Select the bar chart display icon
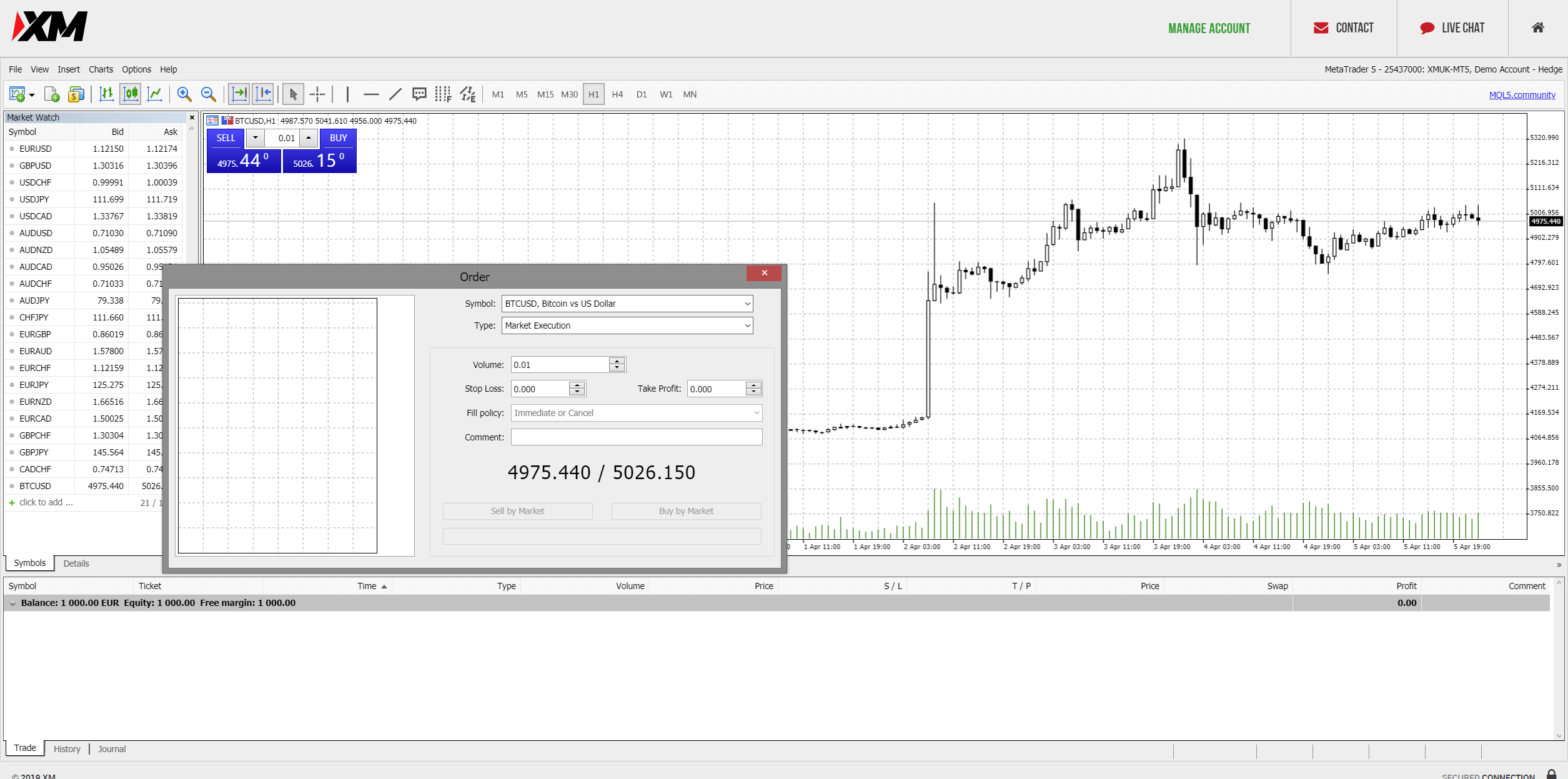The width and height of the screenshot is (1568, 779). pyautogui.click(x=107, y=94)
